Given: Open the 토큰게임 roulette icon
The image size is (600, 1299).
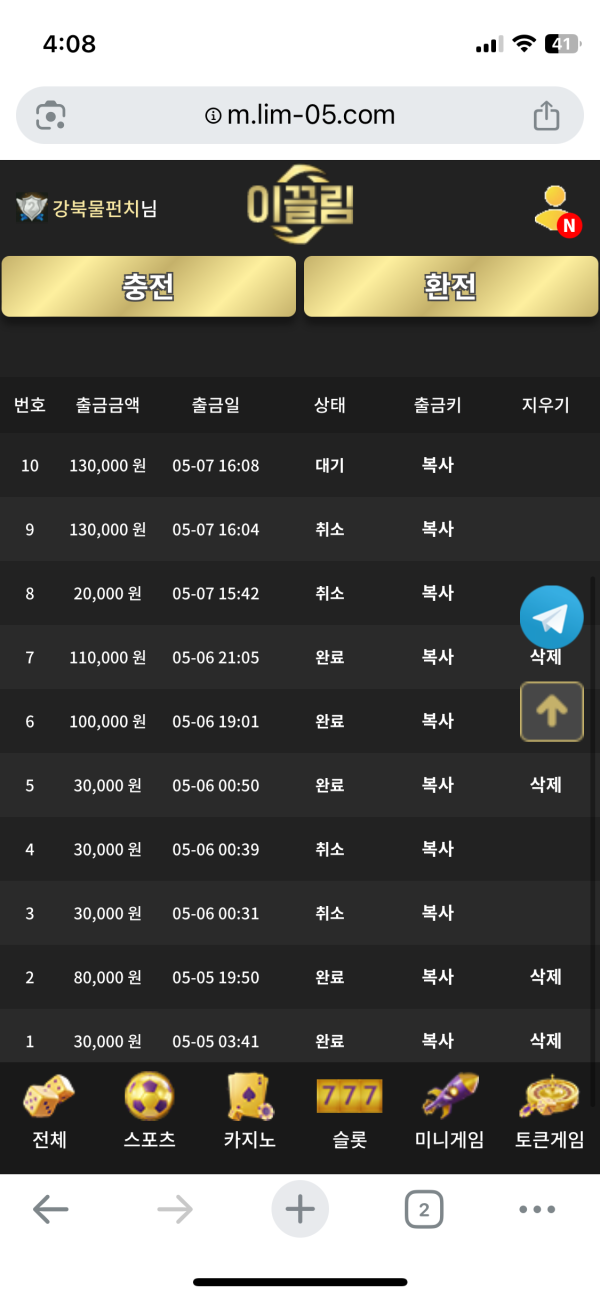Looking at the screenshot, I should [x=550, y=1096].
